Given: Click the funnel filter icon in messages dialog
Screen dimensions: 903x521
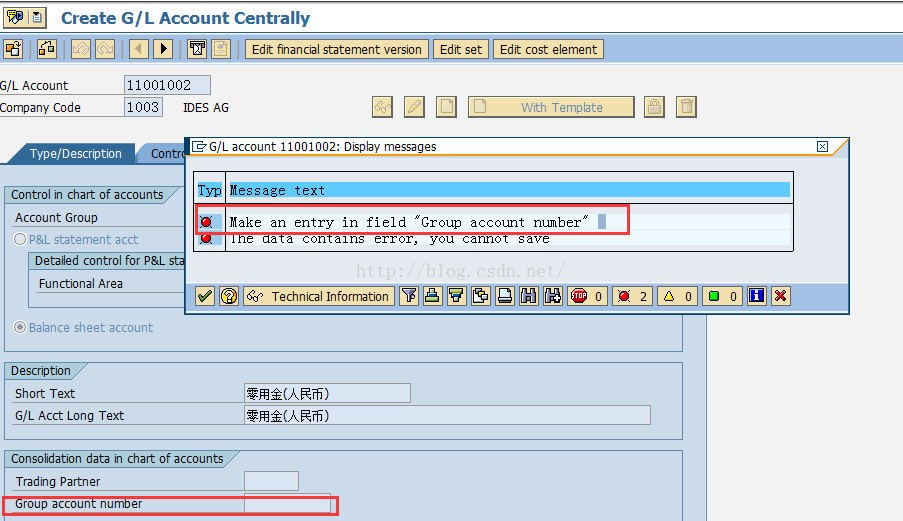Looking at the screenshot, I should point(409,296).
